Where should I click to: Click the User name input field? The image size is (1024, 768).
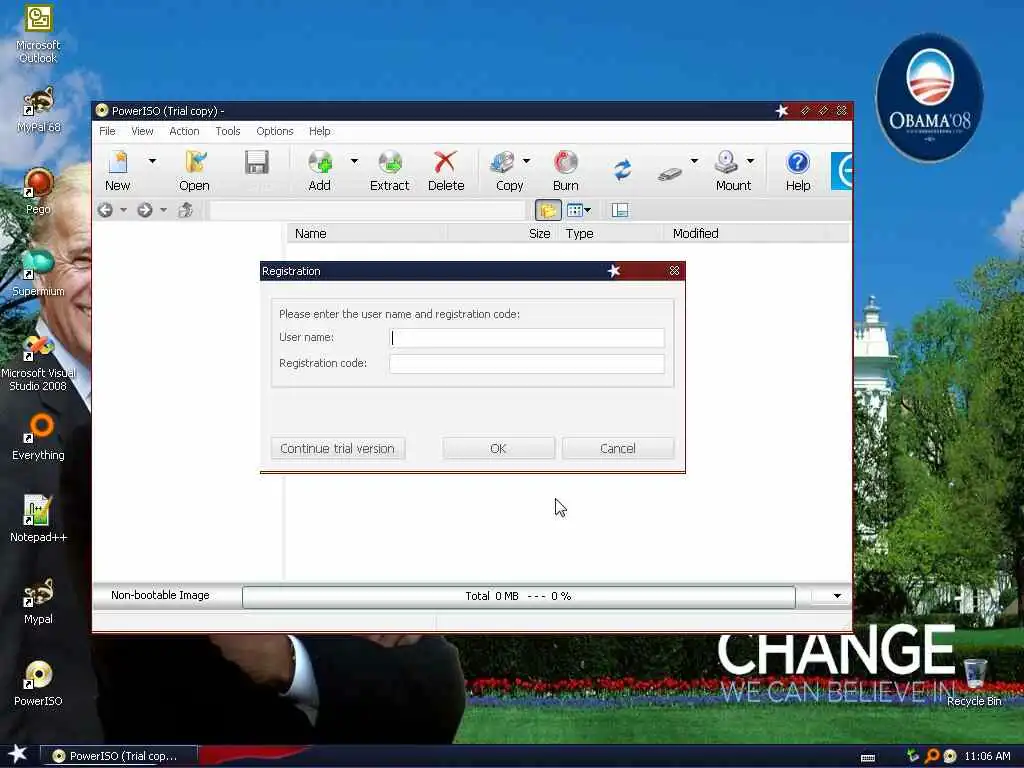click(x=526, y=338)
